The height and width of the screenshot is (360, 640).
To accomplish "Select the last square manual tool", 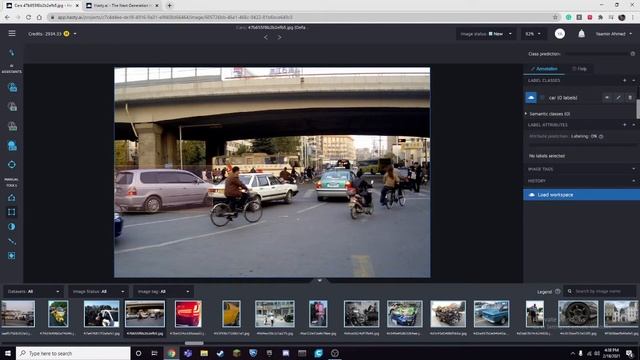I will coord(11,256).
